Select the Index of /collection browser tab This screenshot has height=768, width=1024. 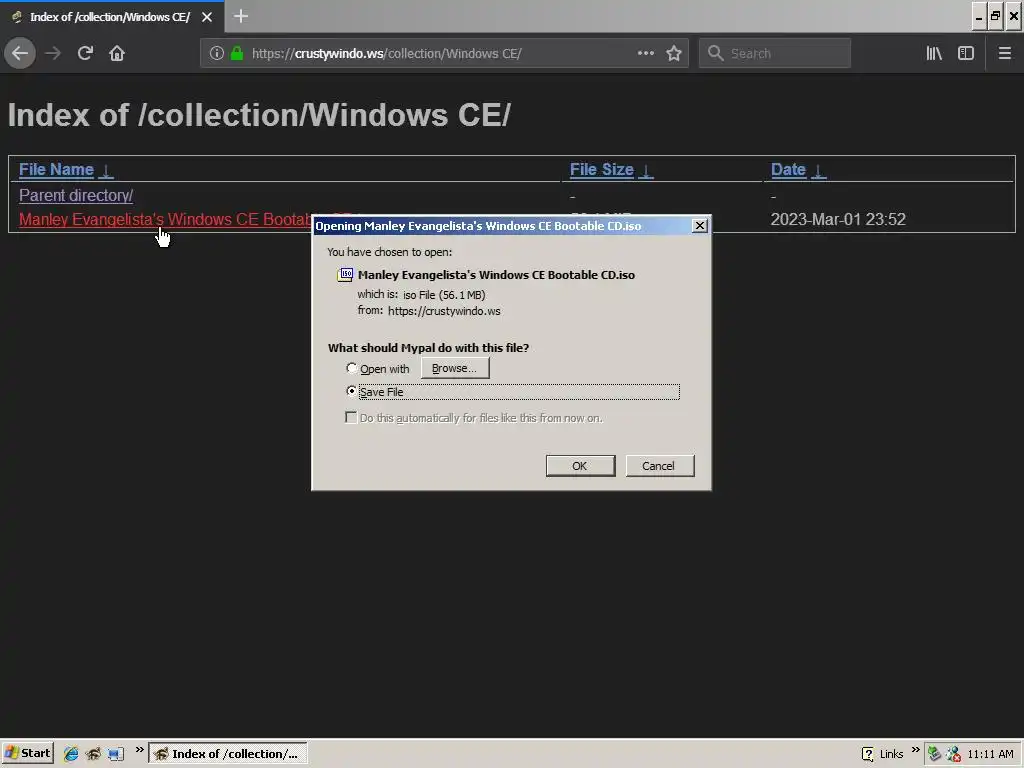[x=112, y=17]
